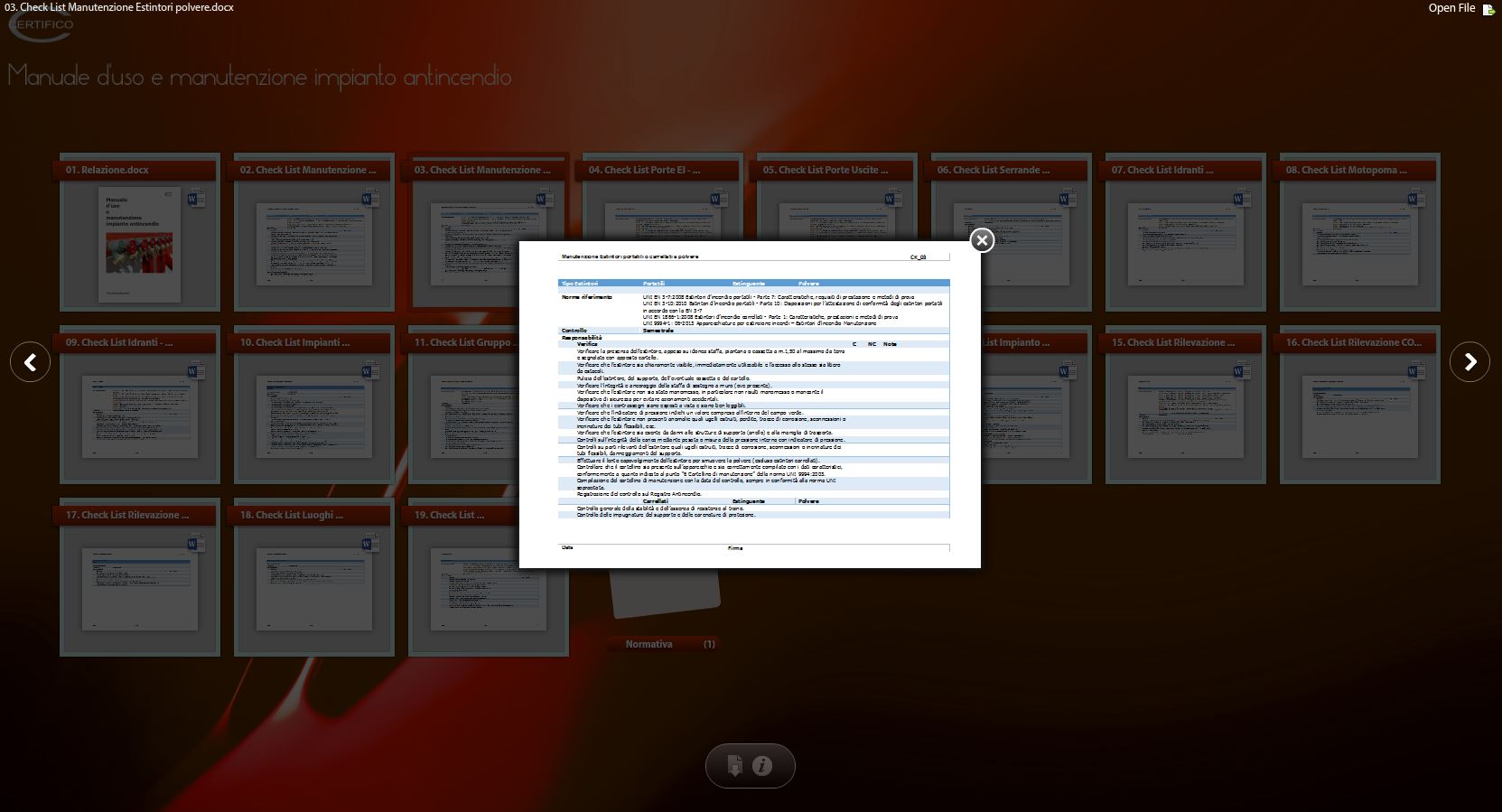Click the right navigation arrow
Screen dimensions: 1502x812
[1469, 362]
